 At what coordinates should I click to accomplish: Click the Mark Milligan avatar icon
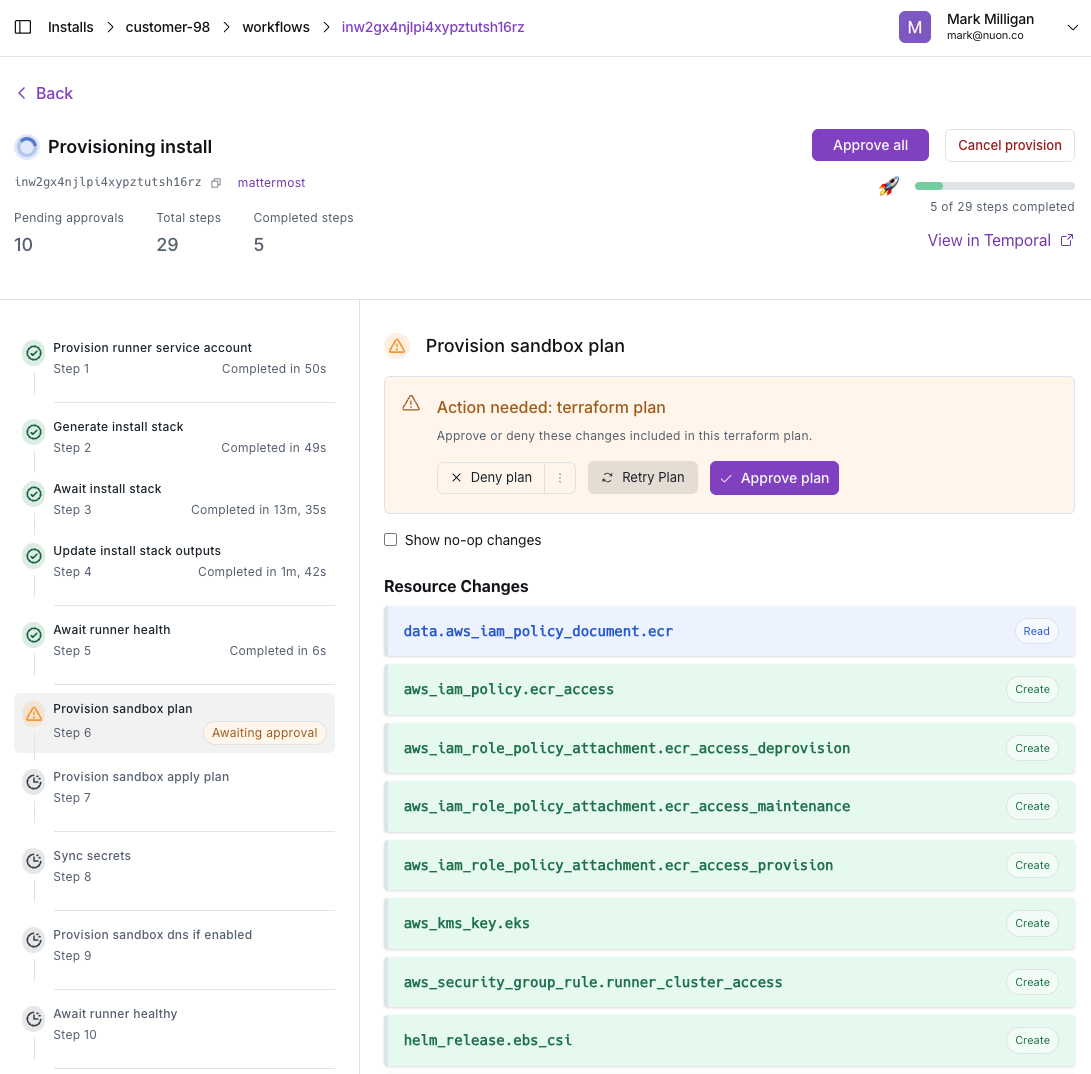(914, 27)
